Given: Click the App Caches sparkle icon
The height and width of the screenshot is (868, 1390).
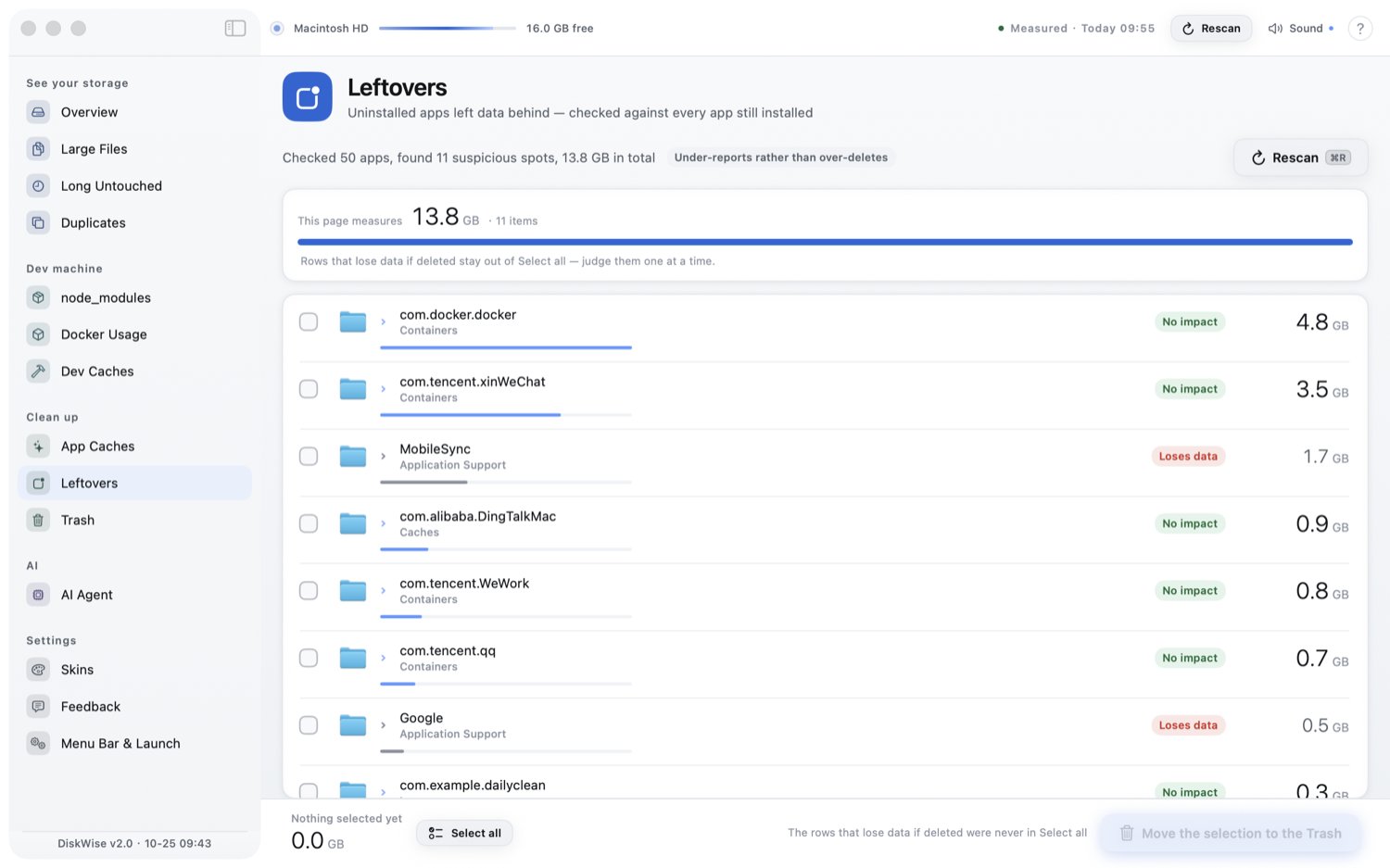Looking at the screenshot, I should pyautogui.click(x=38, y=447).
